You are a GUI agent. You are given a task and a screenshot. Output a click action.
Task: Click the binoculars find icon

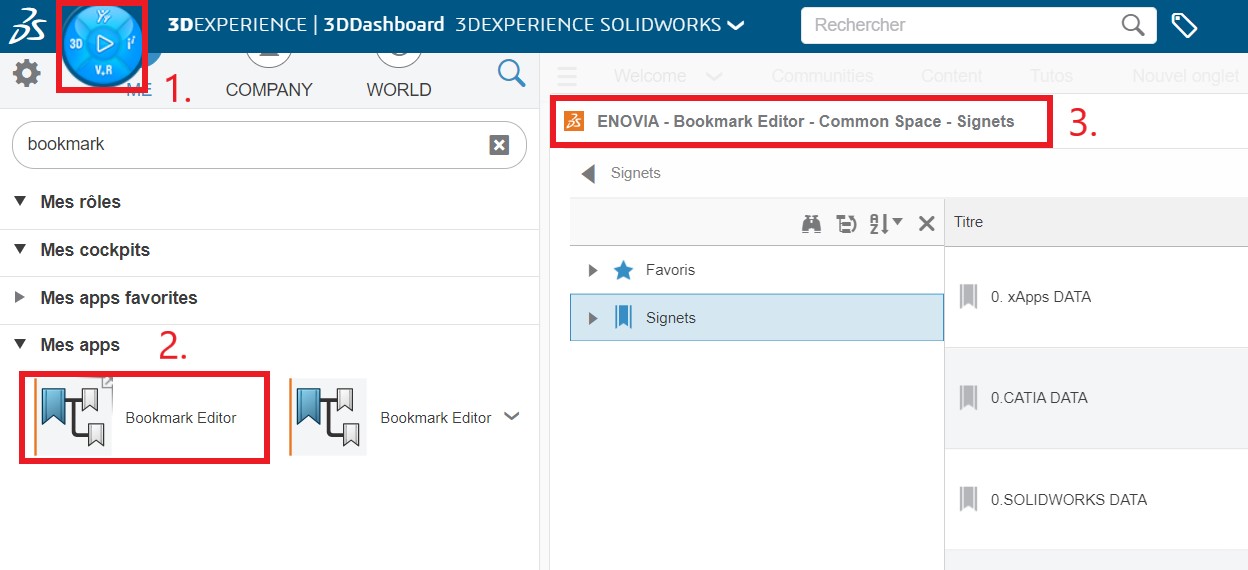811,223
